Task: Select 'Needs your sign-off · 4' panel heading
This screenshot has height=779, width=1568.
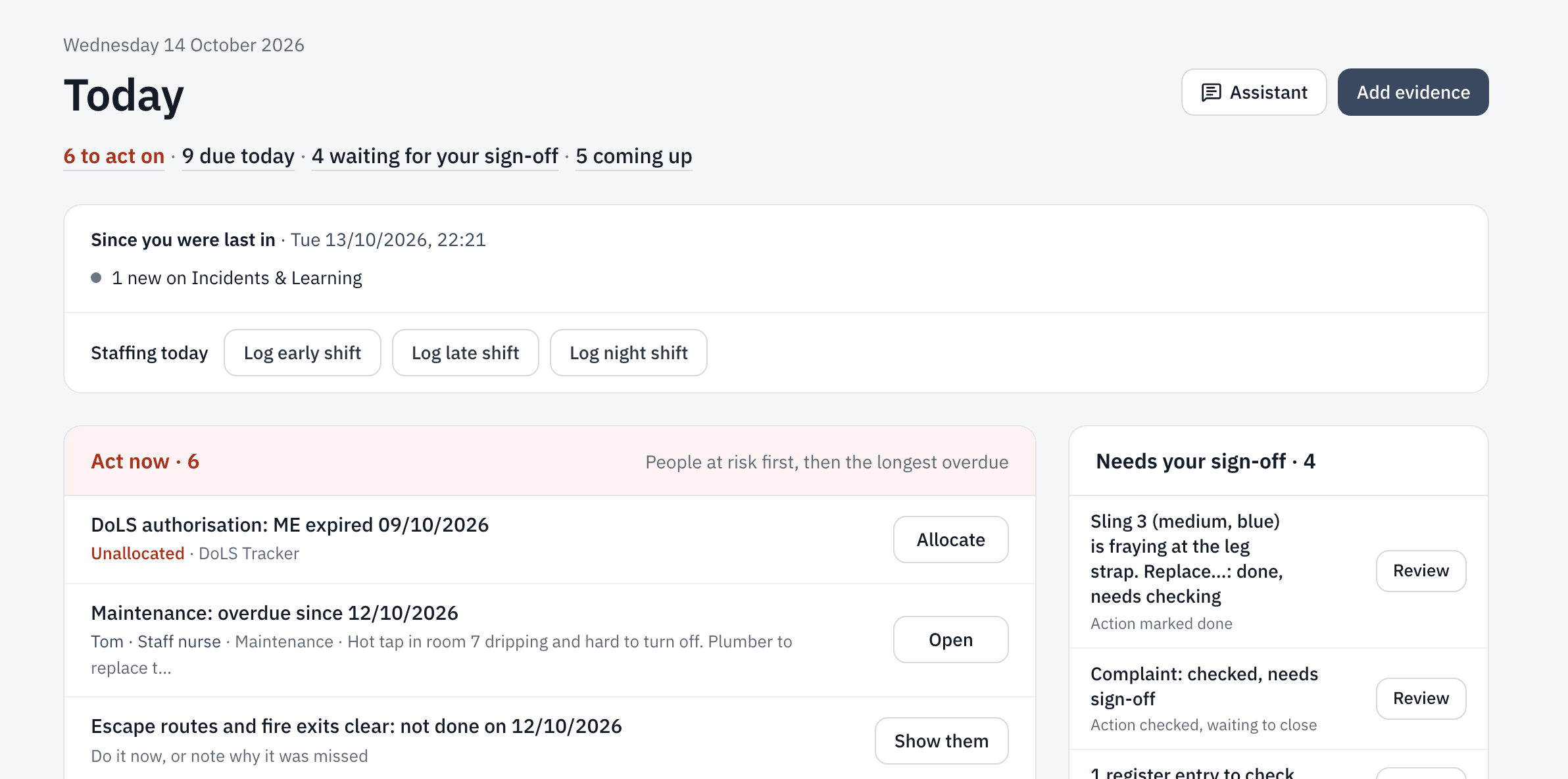Action: pyautogui.click(x=1206, y=461)
